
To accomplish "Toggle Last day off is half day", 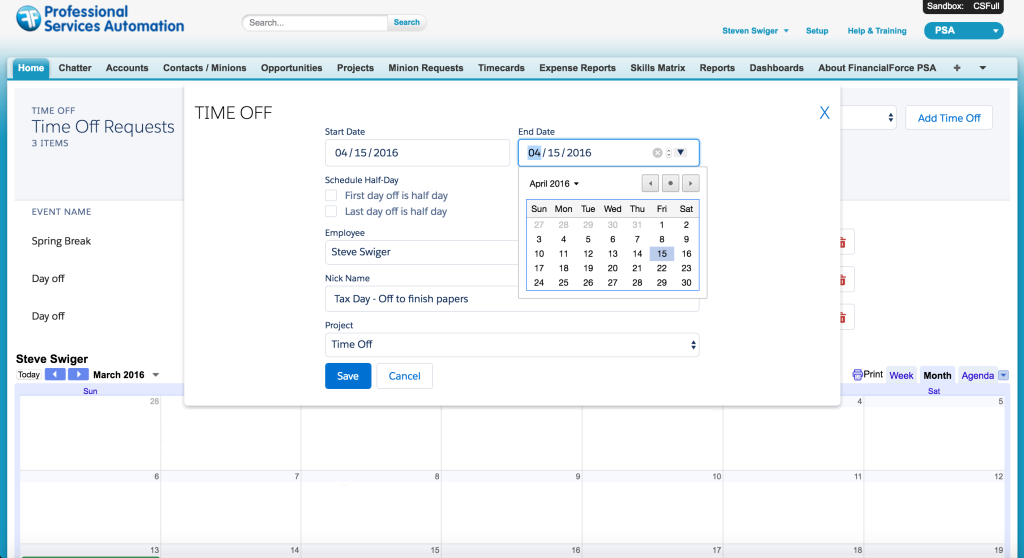I will pyautogui.click(x=331, y=211).
